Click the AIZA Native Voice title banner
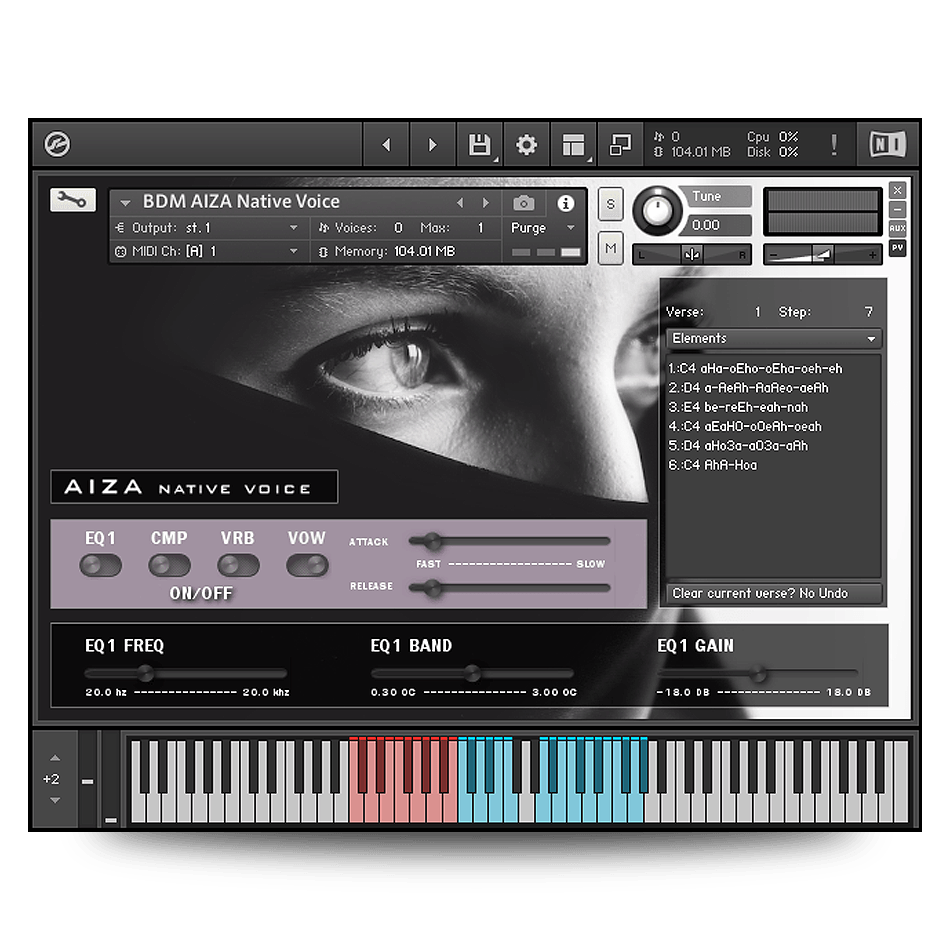Viewport: 950px width, 950px height. (194, 487)
